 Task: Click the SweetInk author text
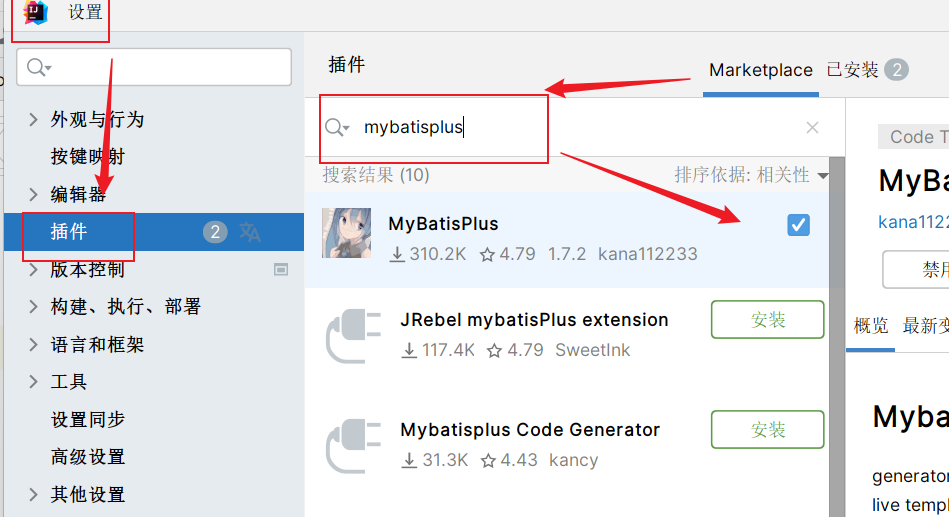(x=593, y=351)
